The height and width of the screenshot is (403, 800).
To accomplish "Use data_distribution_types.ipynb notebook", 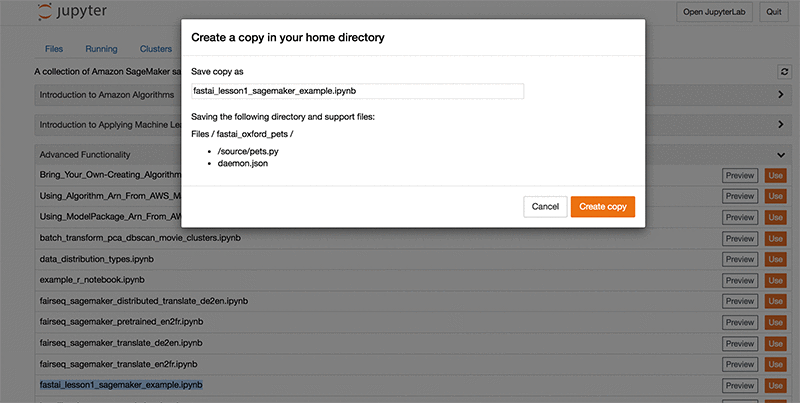I will pos(775,260).
